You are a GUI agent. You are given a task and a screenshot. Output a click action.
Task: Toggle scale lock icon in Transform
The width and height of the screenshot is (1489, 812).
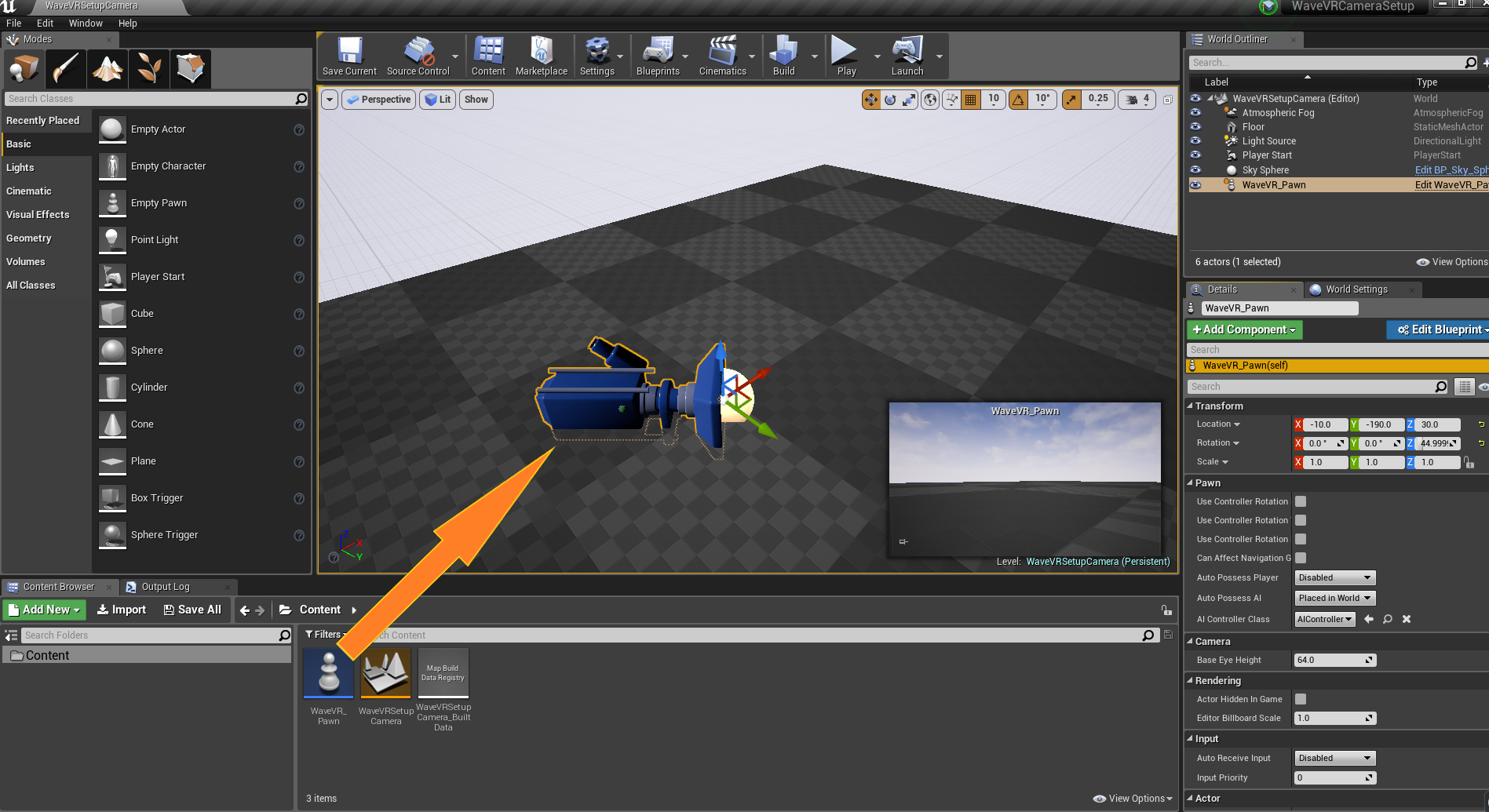coord(1469,462)
